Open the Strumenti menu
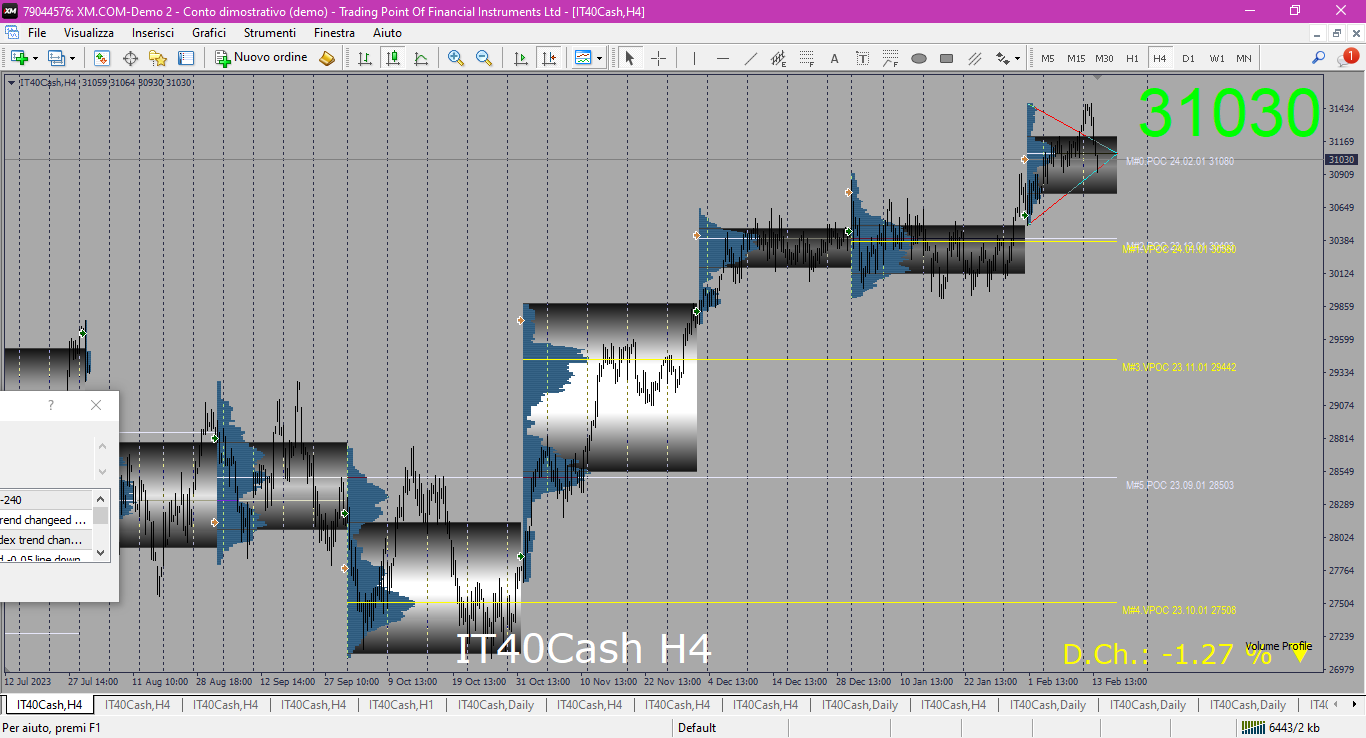This screenshot has height=738, width=1366. click(270, 33)
